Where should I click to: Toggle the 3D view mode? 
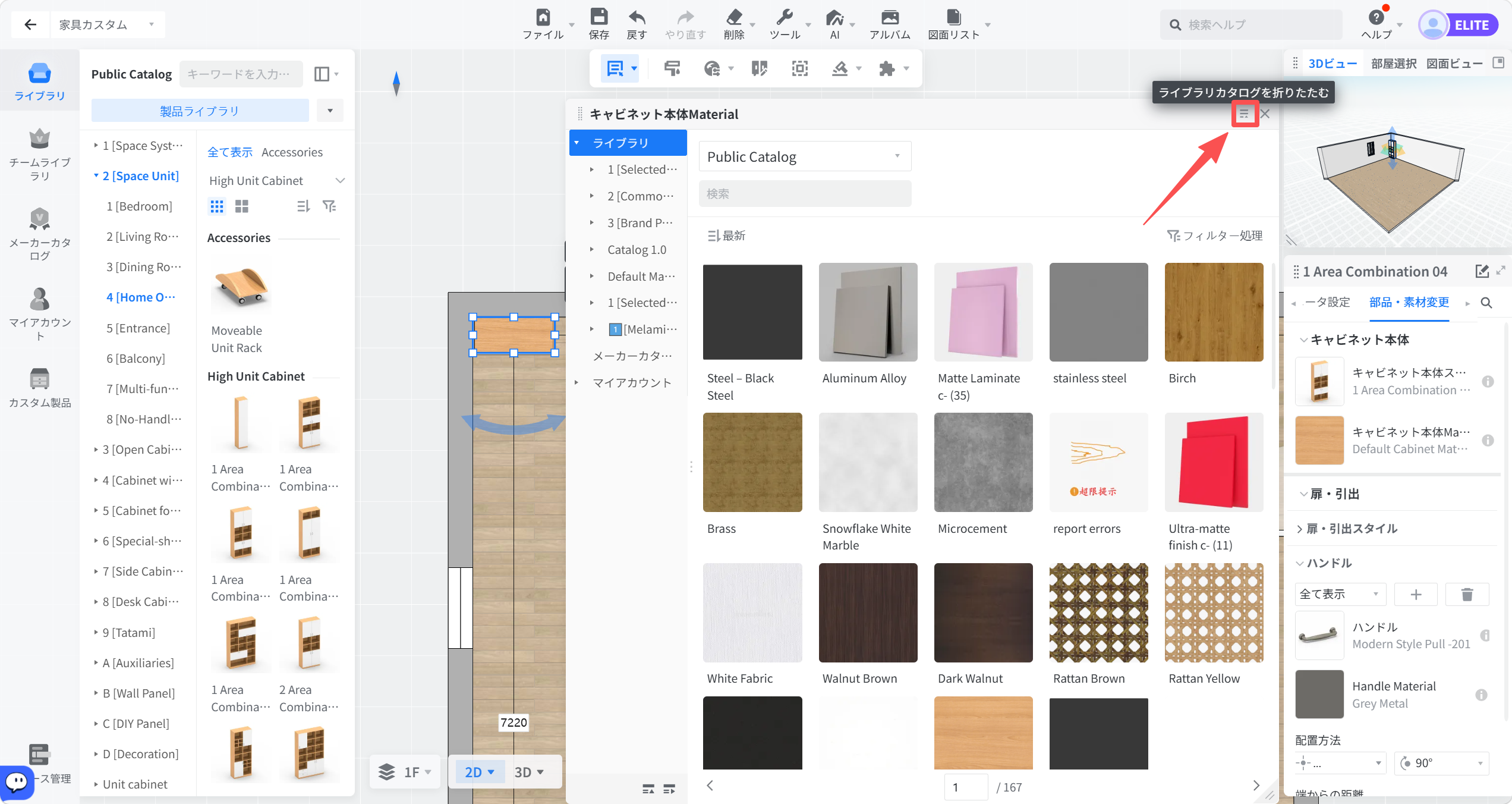(528, 772)
